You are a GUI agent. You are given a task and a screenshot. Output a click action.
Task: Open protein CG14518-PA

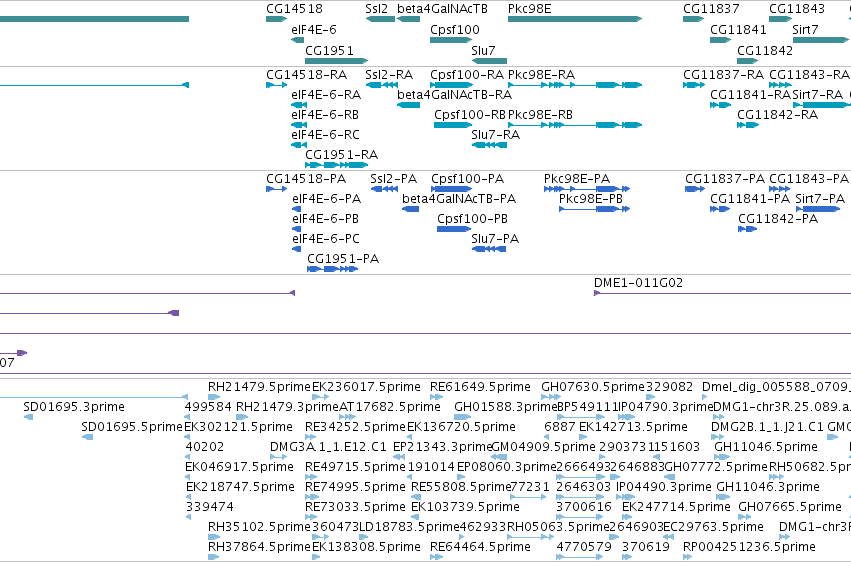[x=306, y=178]
